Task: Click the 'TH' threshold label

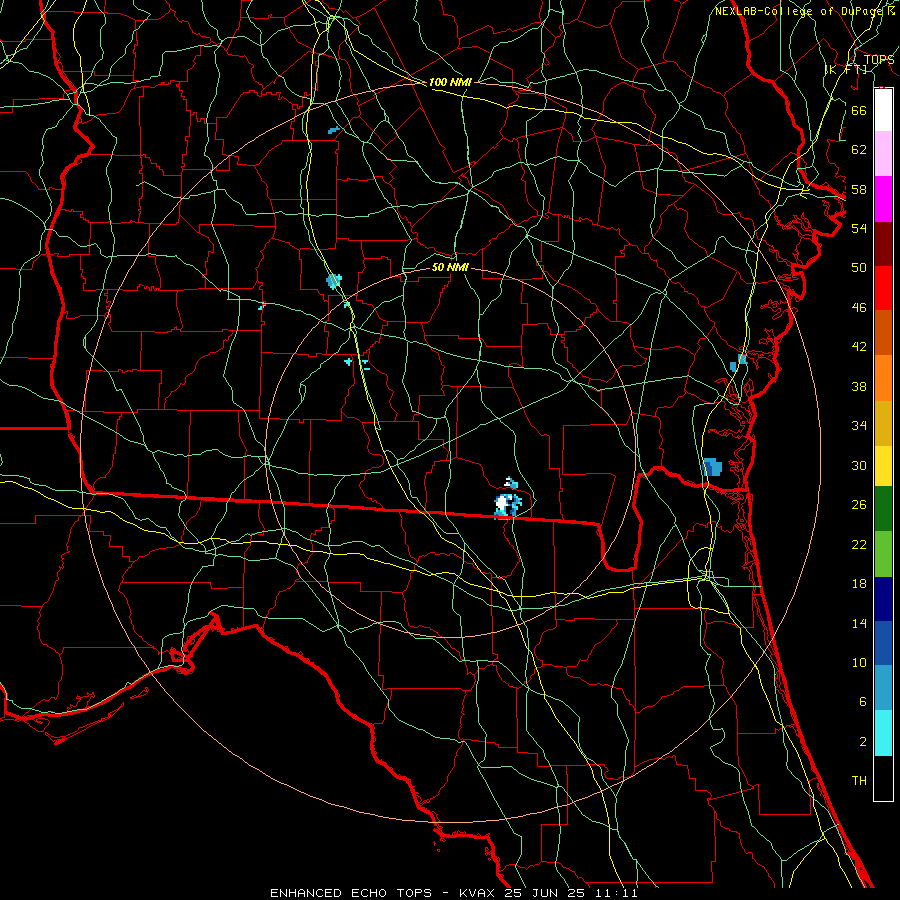Action: coord(859,781)
